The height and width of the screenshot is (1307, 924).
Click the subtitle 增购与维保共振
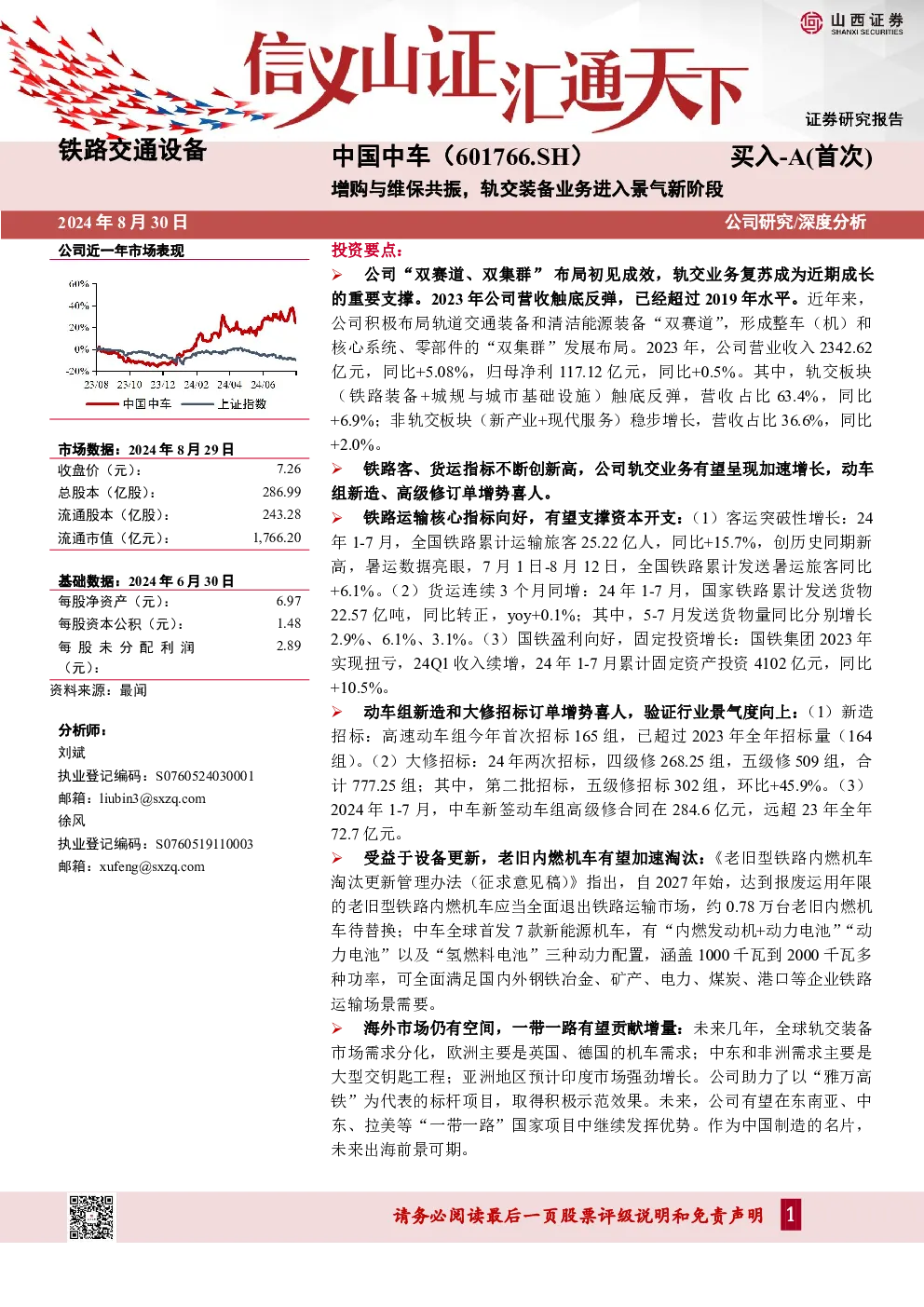(x=397, y=189)
